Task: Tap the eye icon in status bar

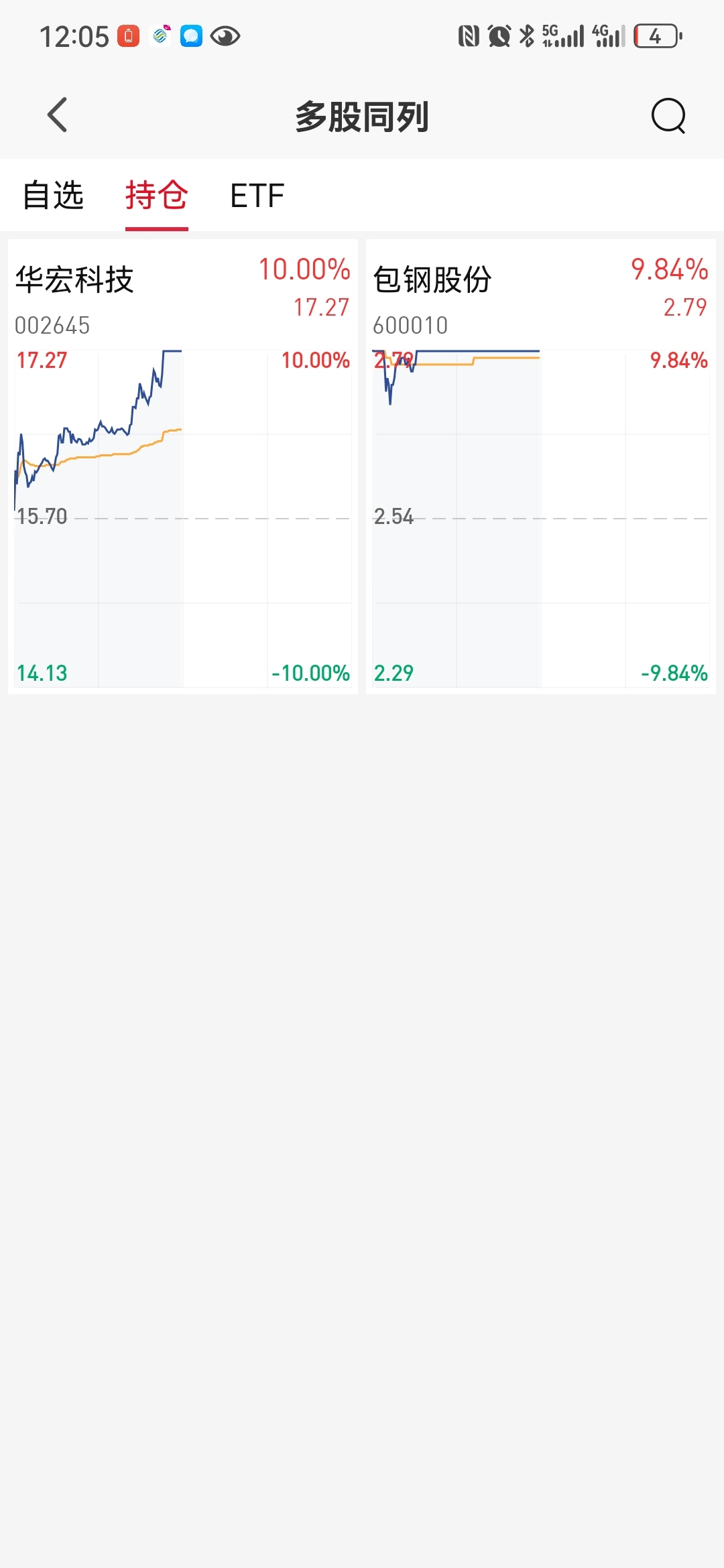Action: [x=225, y=36]
